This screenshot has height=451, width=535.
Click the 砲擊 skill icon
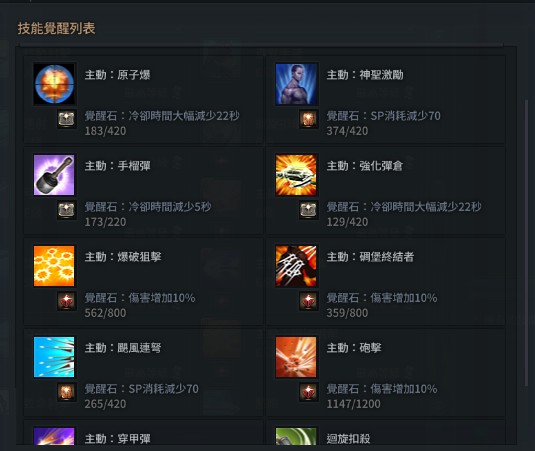[296, 357]
